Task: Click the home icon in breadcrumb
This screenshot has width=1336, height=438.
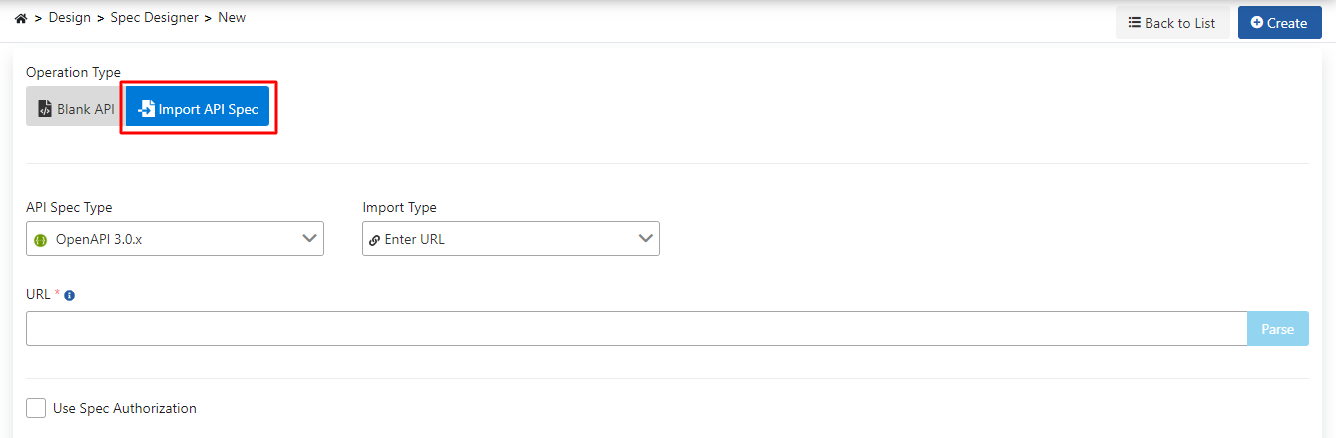Action: [x=21, y=18]
